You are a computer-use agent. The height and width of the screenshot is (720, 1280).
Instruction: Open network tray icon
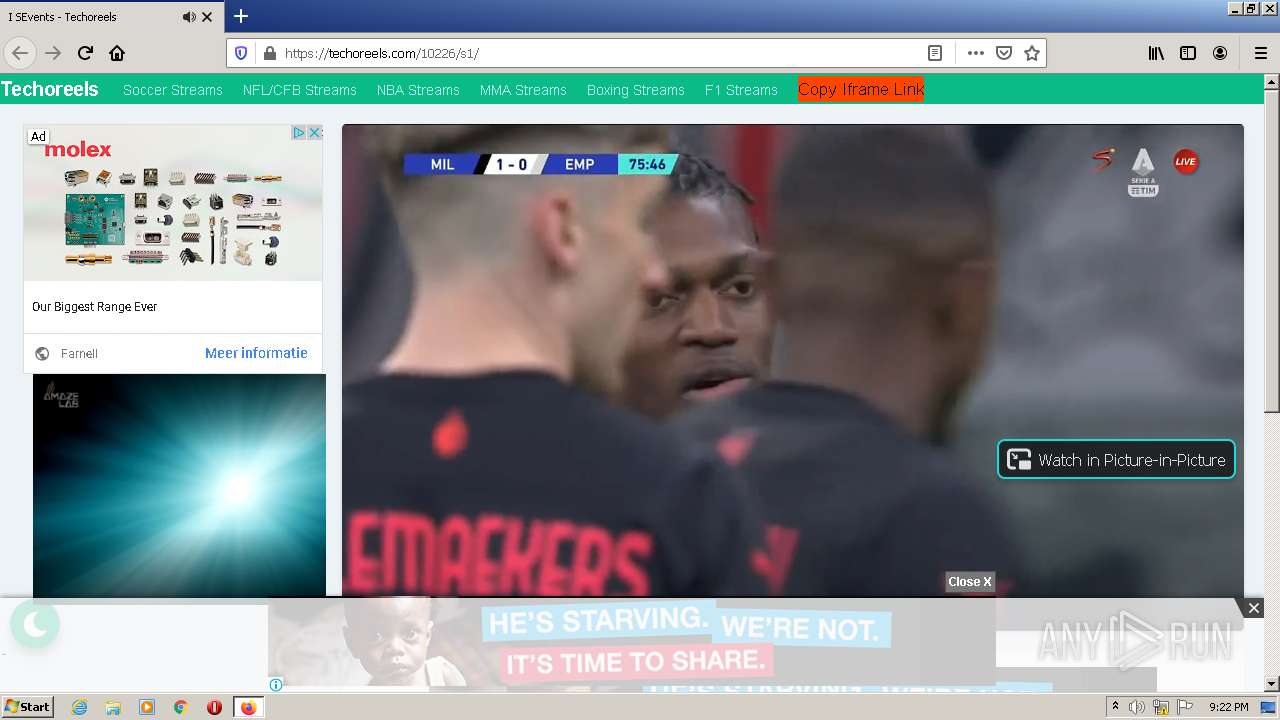[1162, 708]
